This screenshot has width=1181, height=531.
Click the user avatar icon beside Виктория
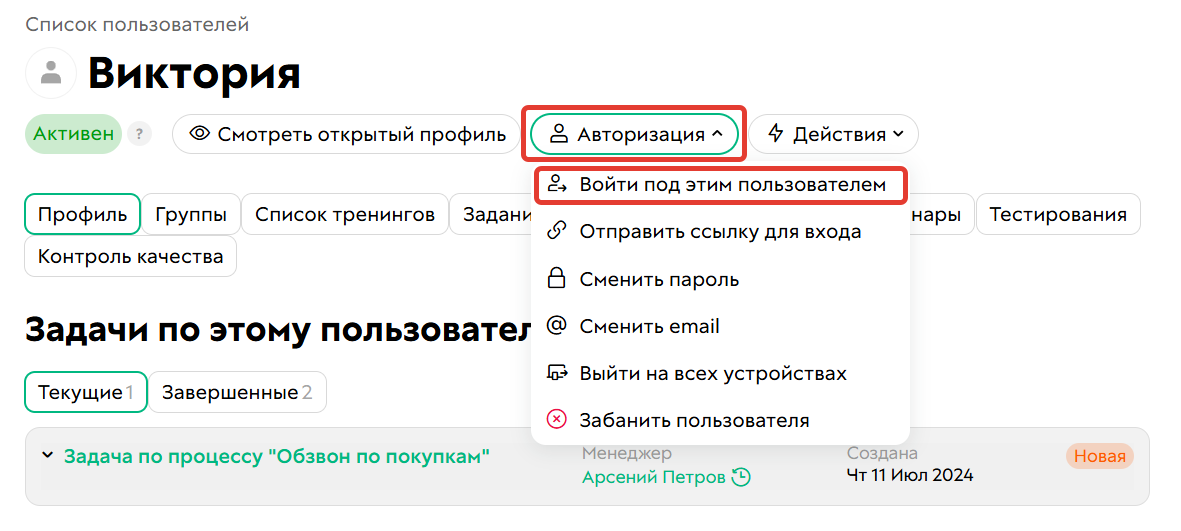pos(51,73)
